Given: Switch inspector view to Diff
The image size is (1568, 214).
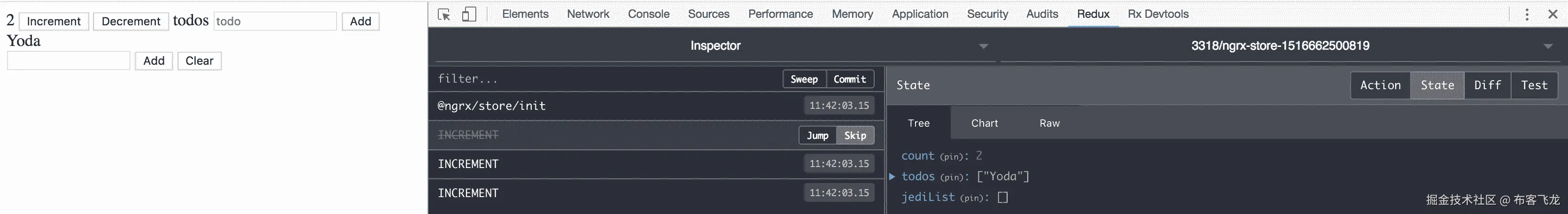Looking at the screenshot, I should 1487,85.
